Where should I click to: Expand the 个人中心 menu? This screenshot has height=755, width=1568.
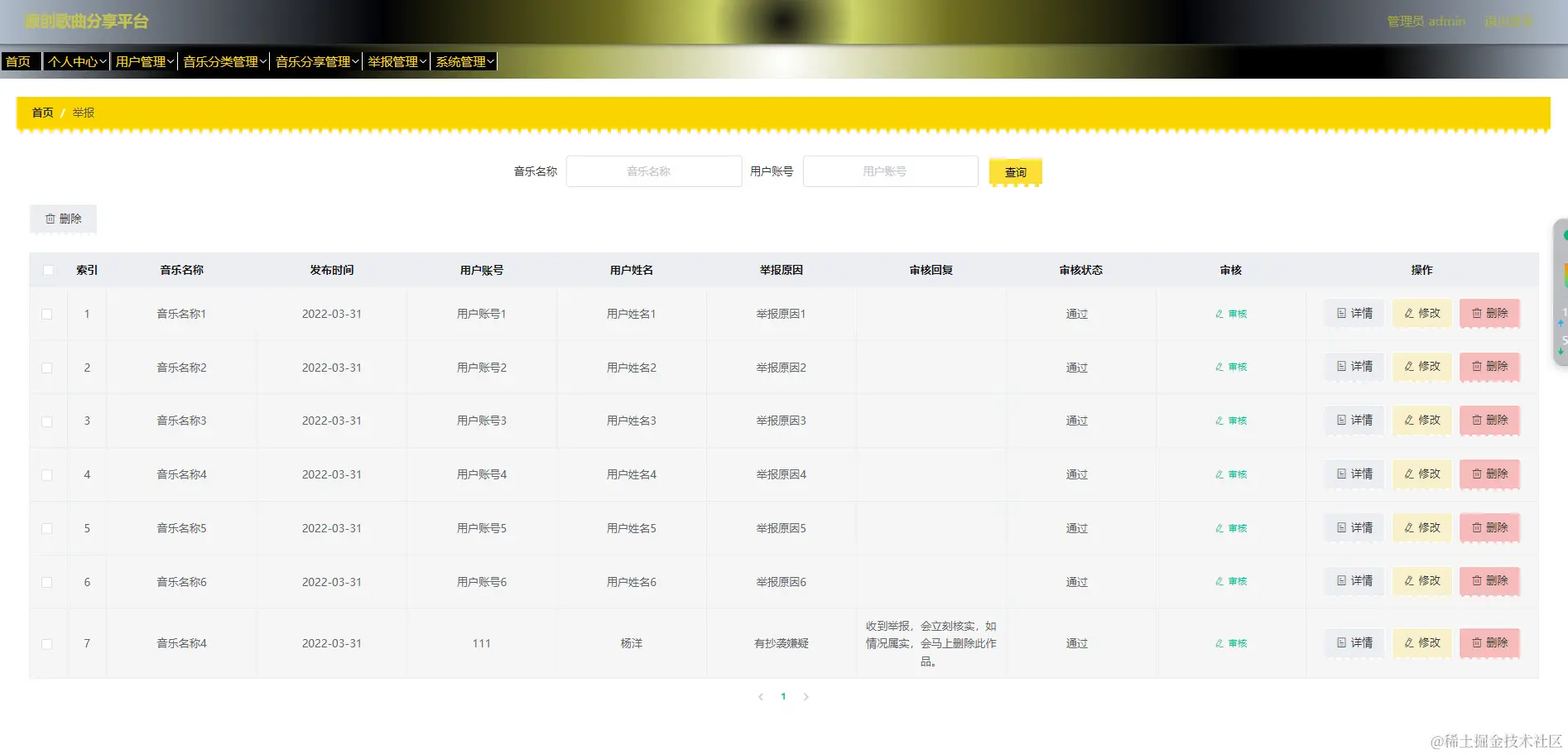click(x=77, y=61)
